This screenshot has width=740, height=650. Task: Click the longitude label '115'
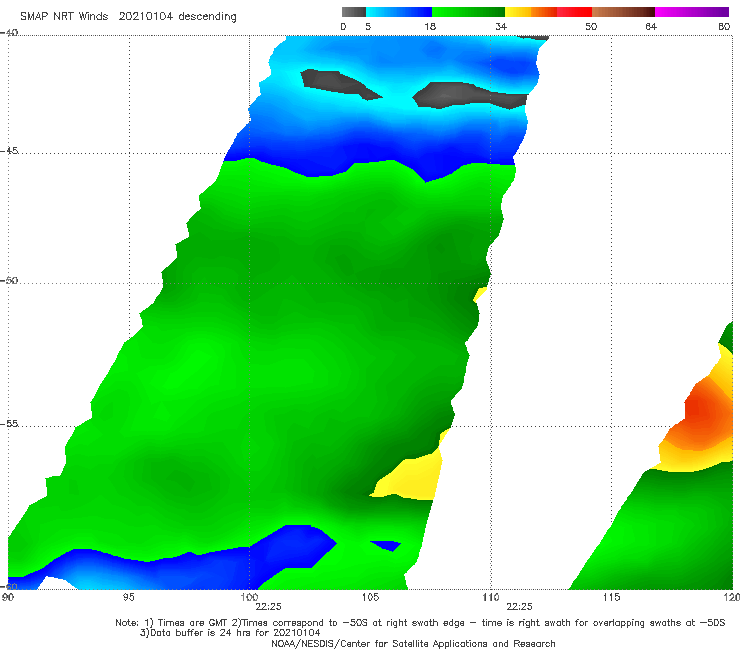click(x=612, y=598)
